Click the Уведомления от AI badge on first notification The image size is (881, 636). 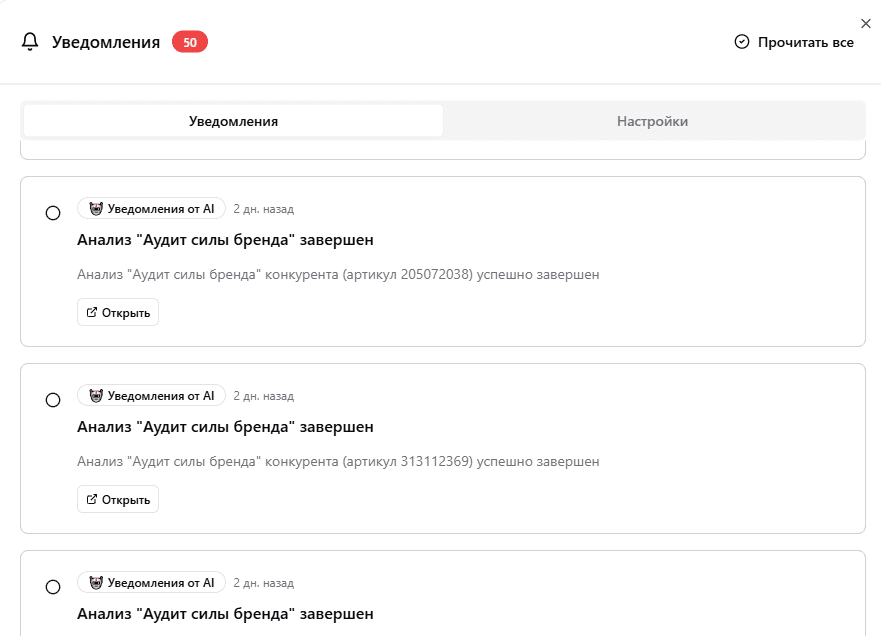click(151, 208)
